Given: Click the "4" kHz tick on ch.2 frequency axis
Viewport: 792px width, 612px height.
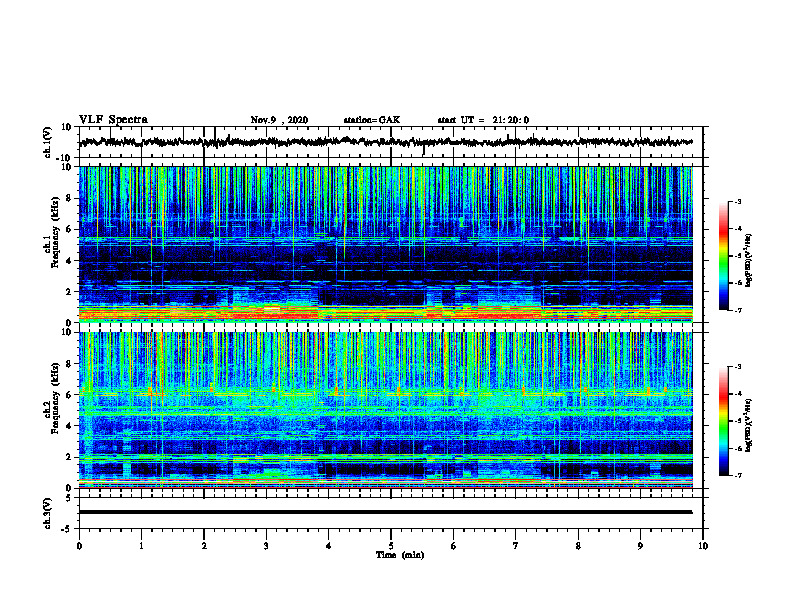Looking at the screenshot, I should (69, 426).
